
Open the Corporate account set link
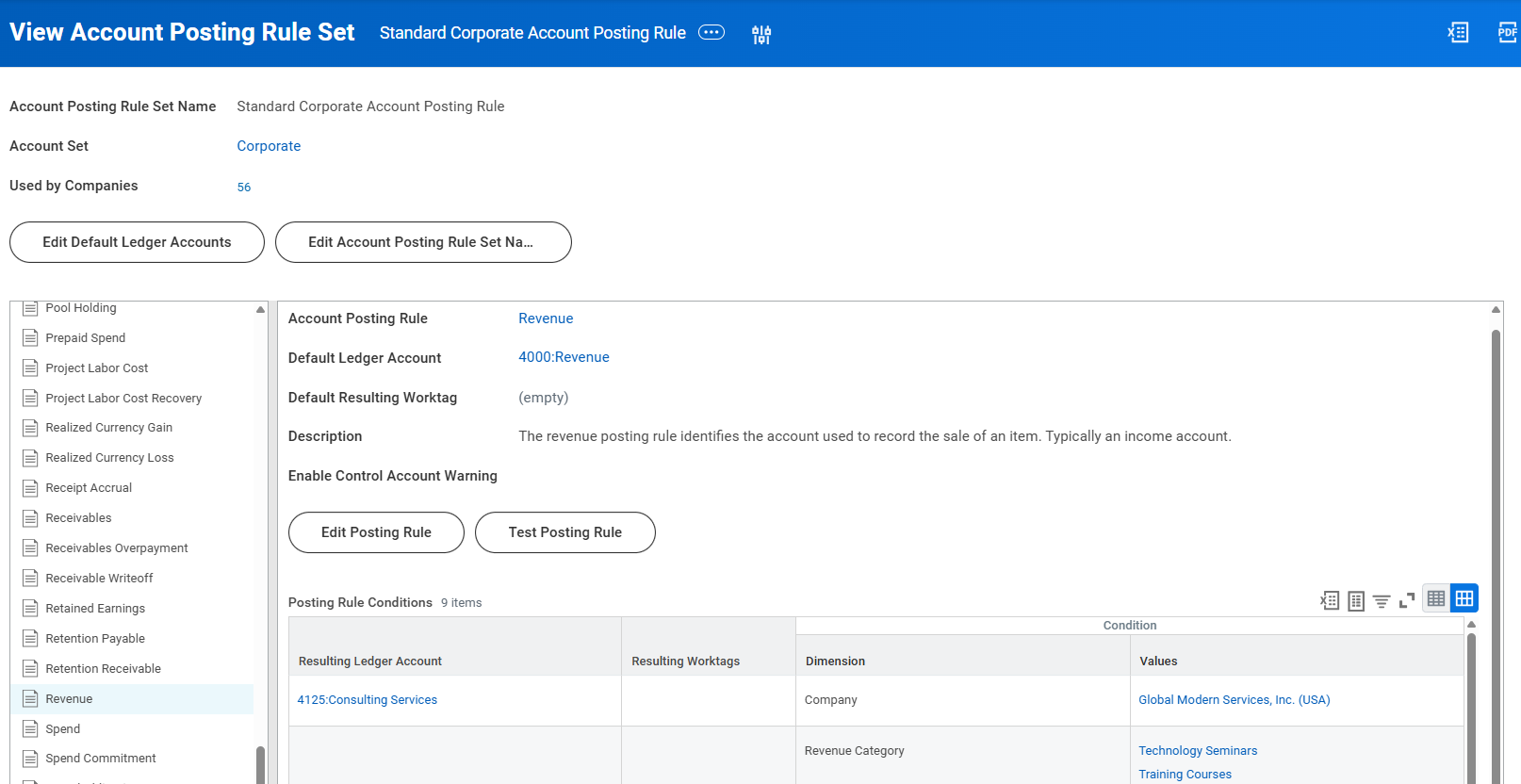[269, 146]
